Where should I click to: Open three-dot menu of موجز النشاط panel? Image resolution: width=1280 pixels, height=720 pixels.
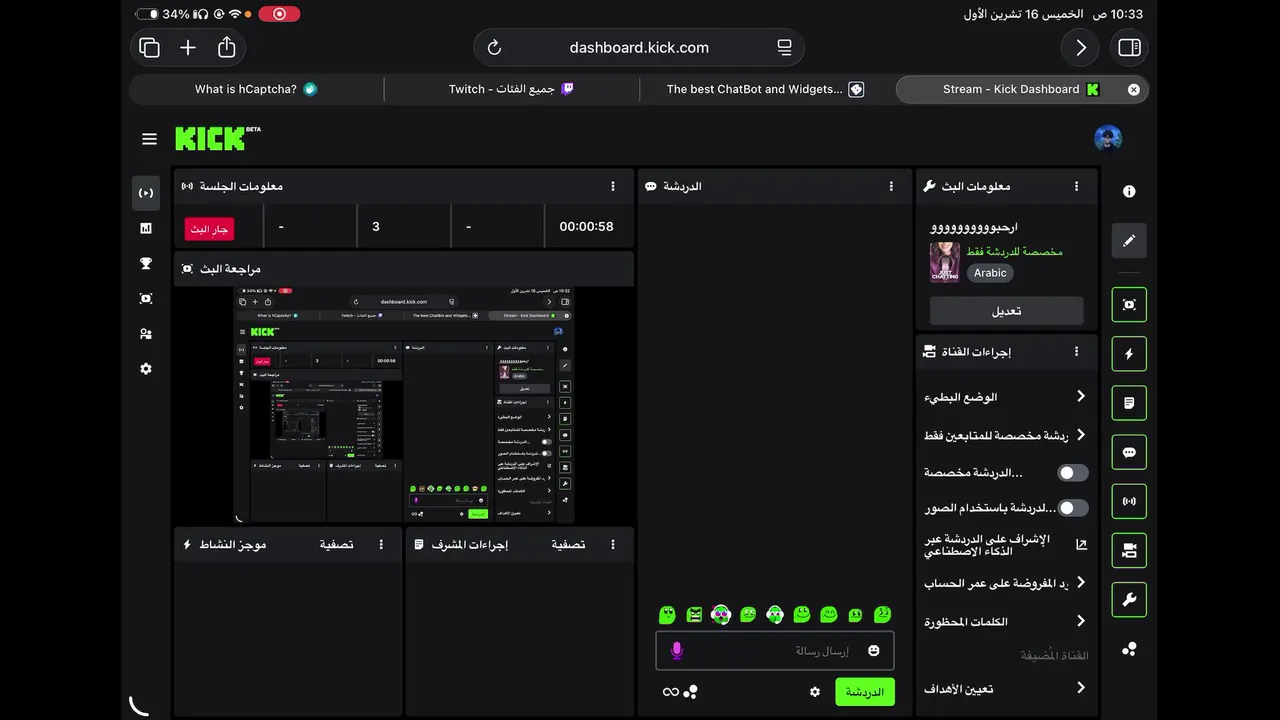click(x=381, y=545)
